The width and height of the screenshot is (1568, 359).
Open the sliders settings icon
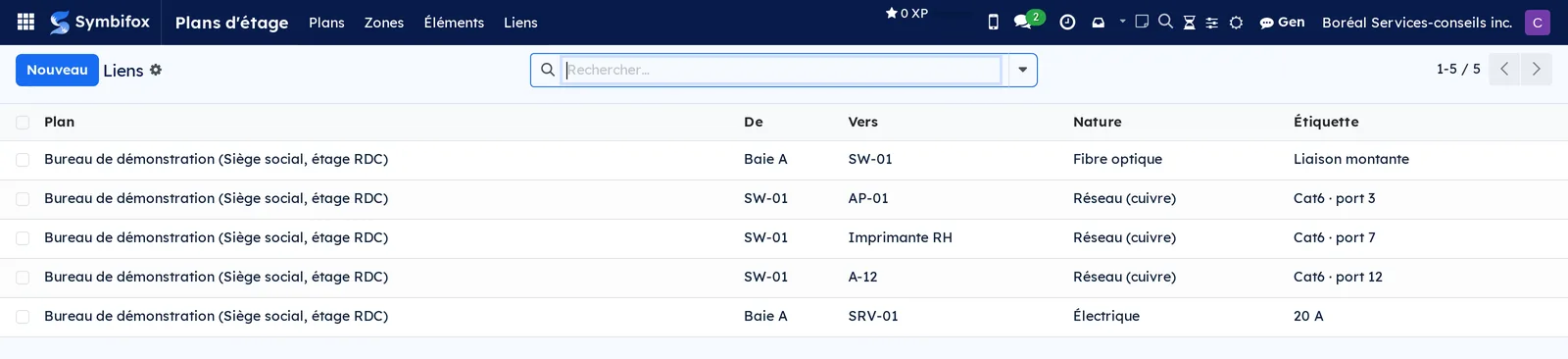point(1211,23)
